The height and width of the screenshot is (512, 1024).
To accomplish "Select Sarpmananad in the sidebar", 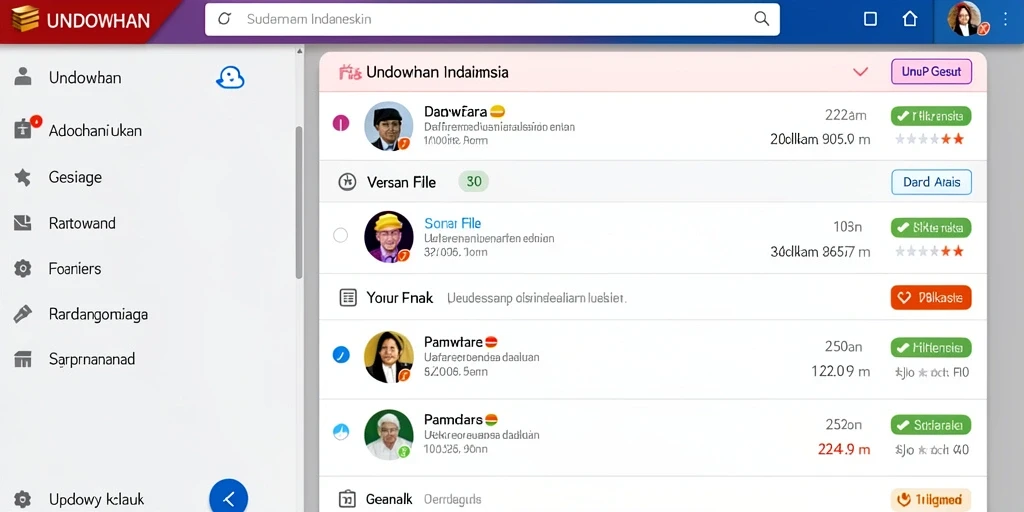I will tap(91, 359).
